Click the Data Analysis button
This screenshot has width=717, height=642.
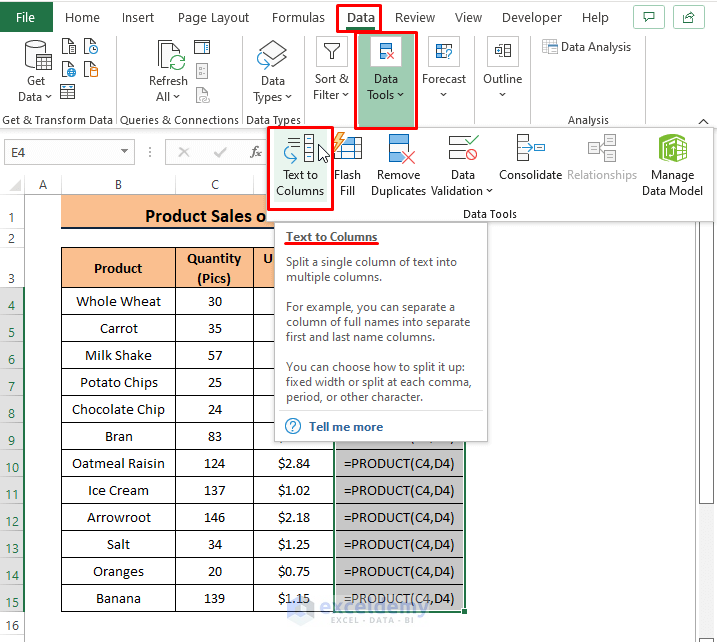(x=587, y=47)
